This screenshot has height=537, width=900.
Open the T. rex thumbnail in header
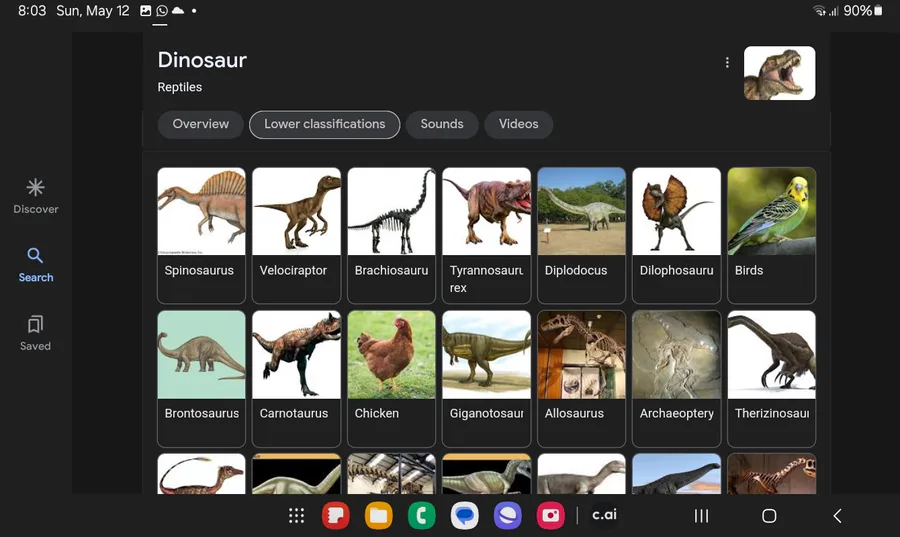tap(779, 73)
